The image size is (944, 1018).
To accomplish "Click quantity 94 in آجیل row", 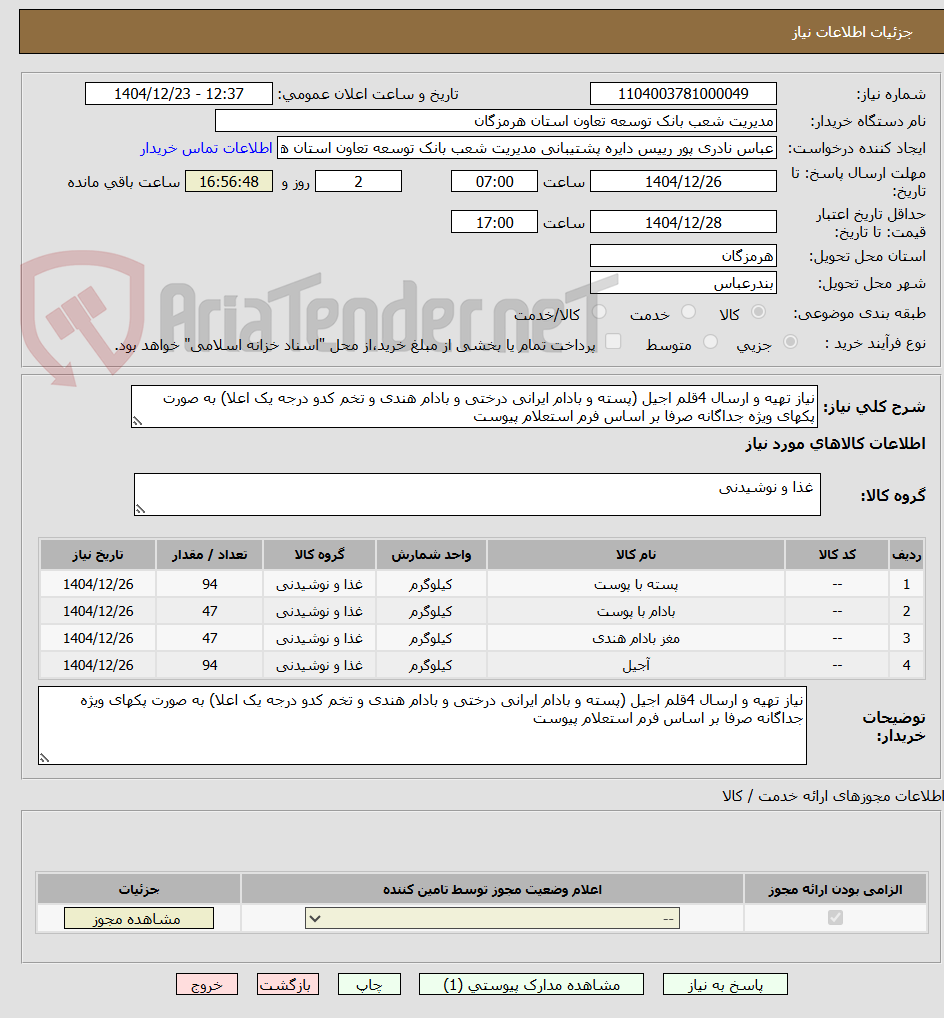I will pos(209,665).
